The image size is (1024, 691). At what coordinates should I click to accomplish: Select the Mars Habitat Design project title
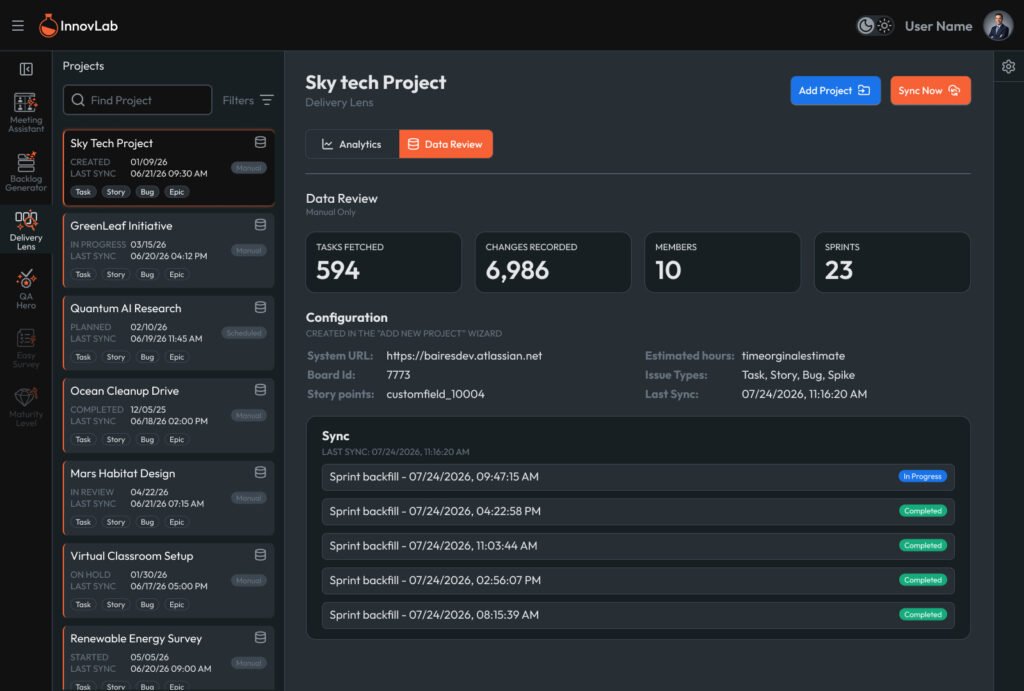(x=123, y=474)
